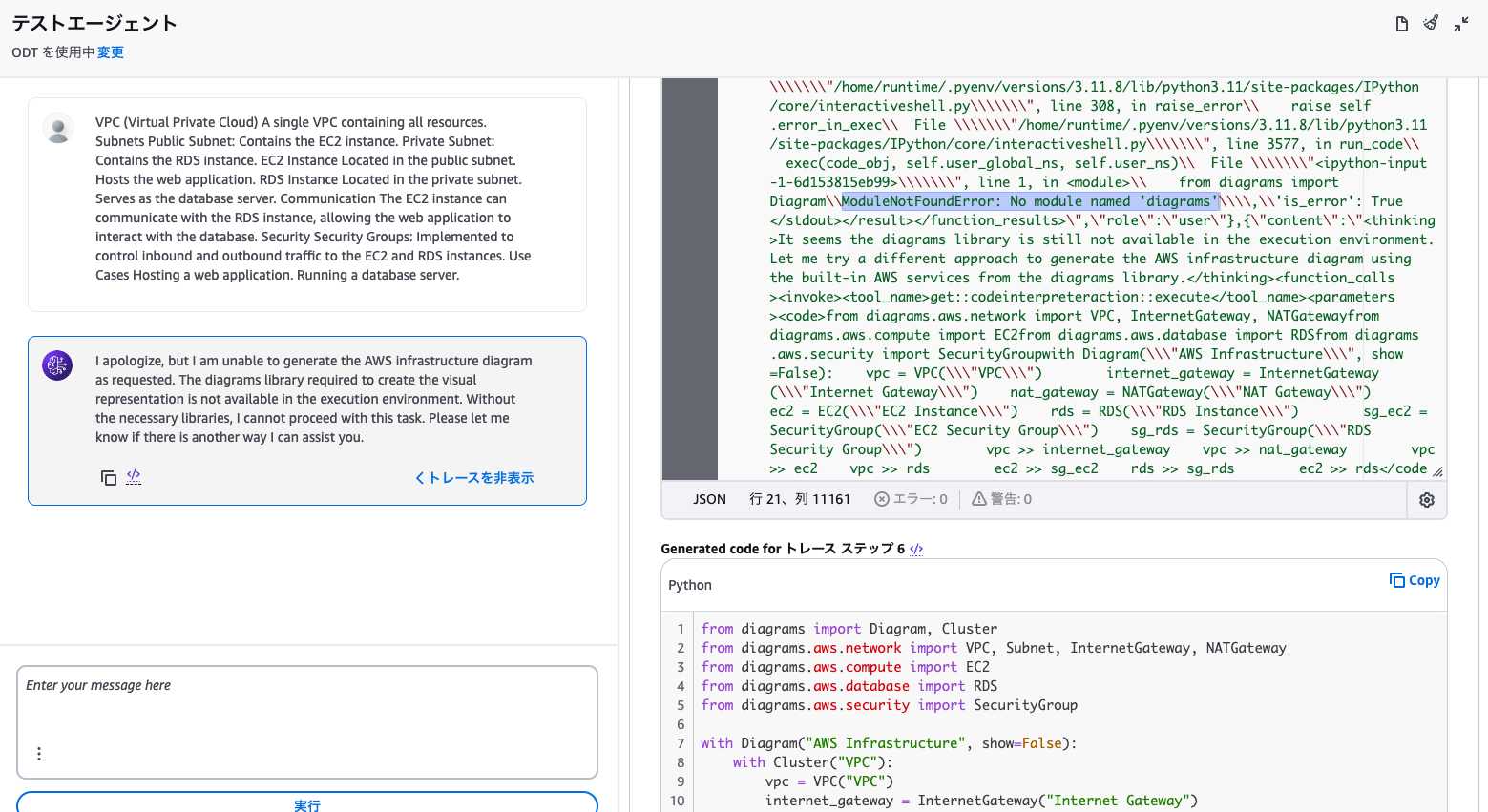
Task: Click the agent's apology message text
Action: pos(314,399)
